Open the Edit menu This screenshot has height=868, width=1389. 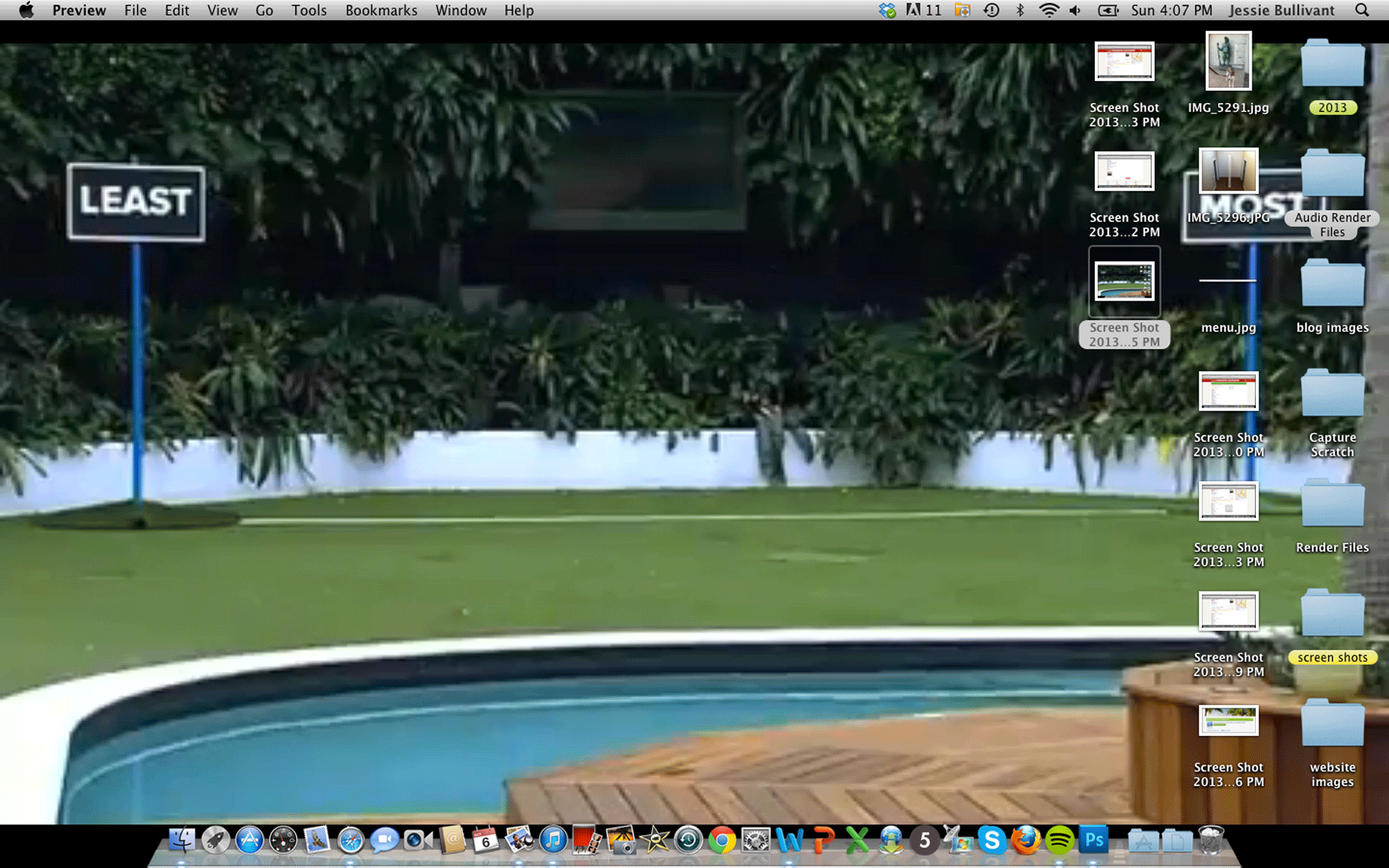tap(176, 10)
